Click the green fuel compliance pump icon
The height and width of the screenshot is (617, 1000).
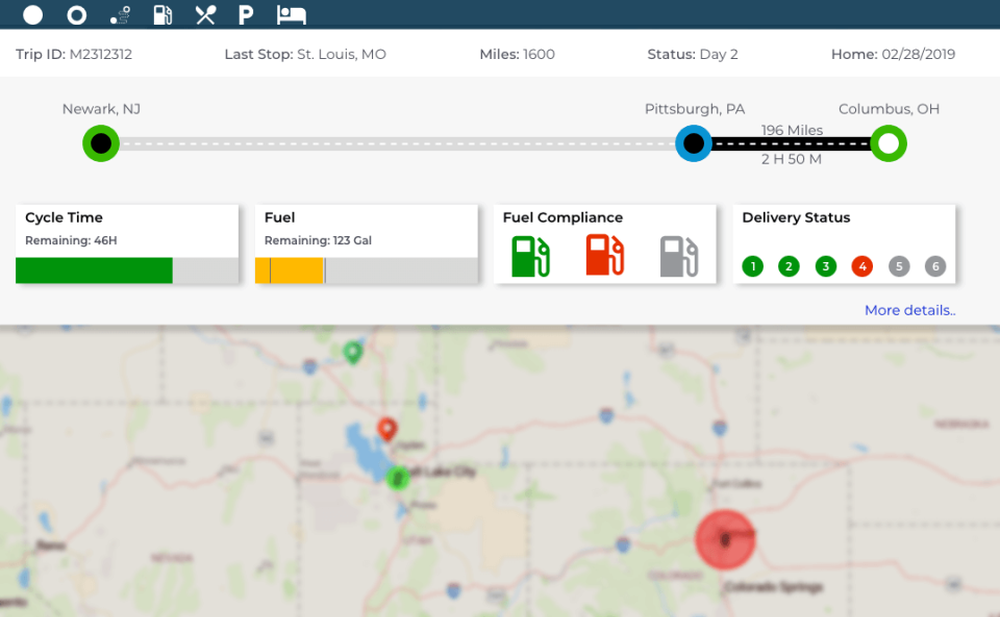(530, 256)
